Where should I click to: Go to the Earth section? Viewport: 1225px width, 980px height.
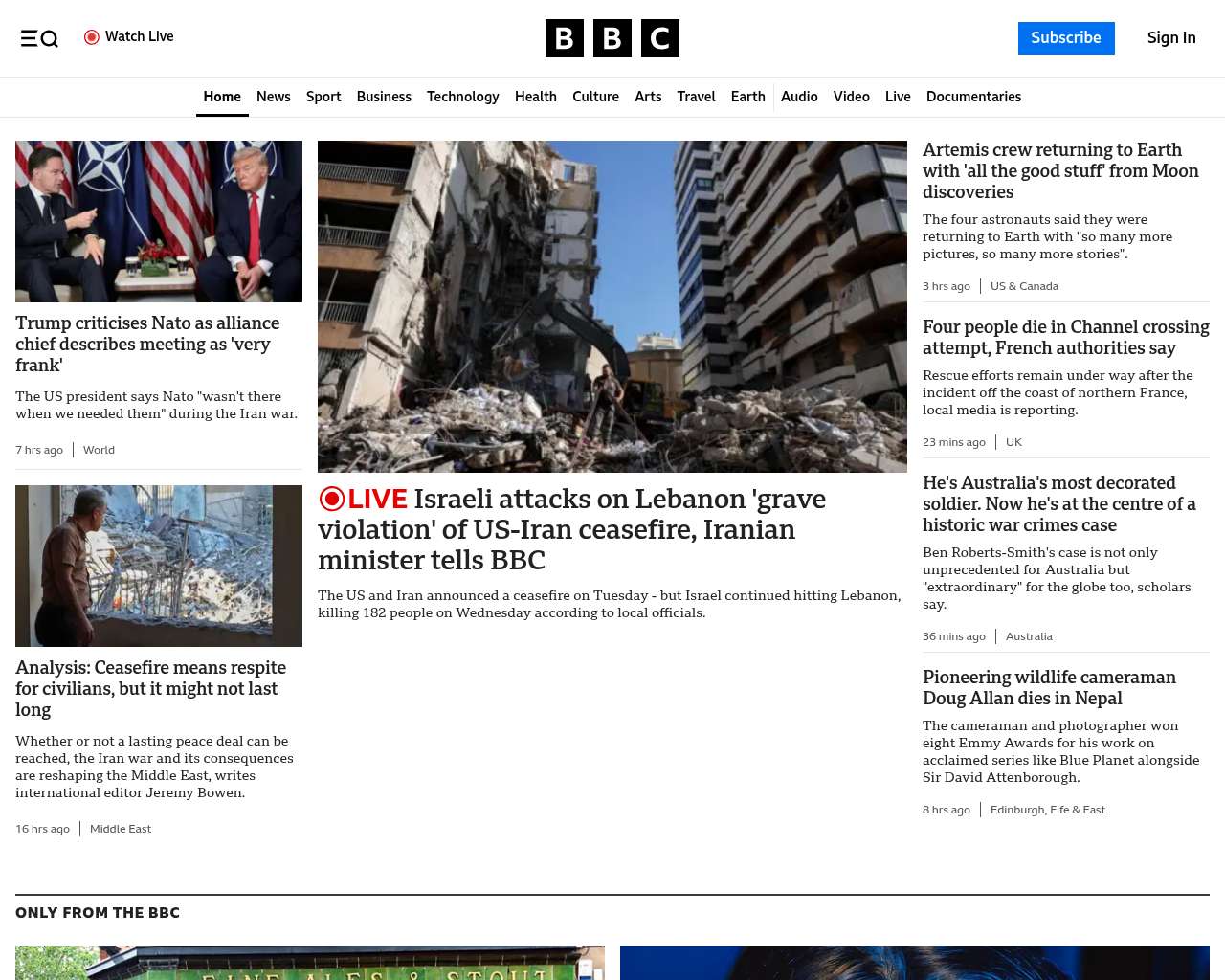coord(748,97)
